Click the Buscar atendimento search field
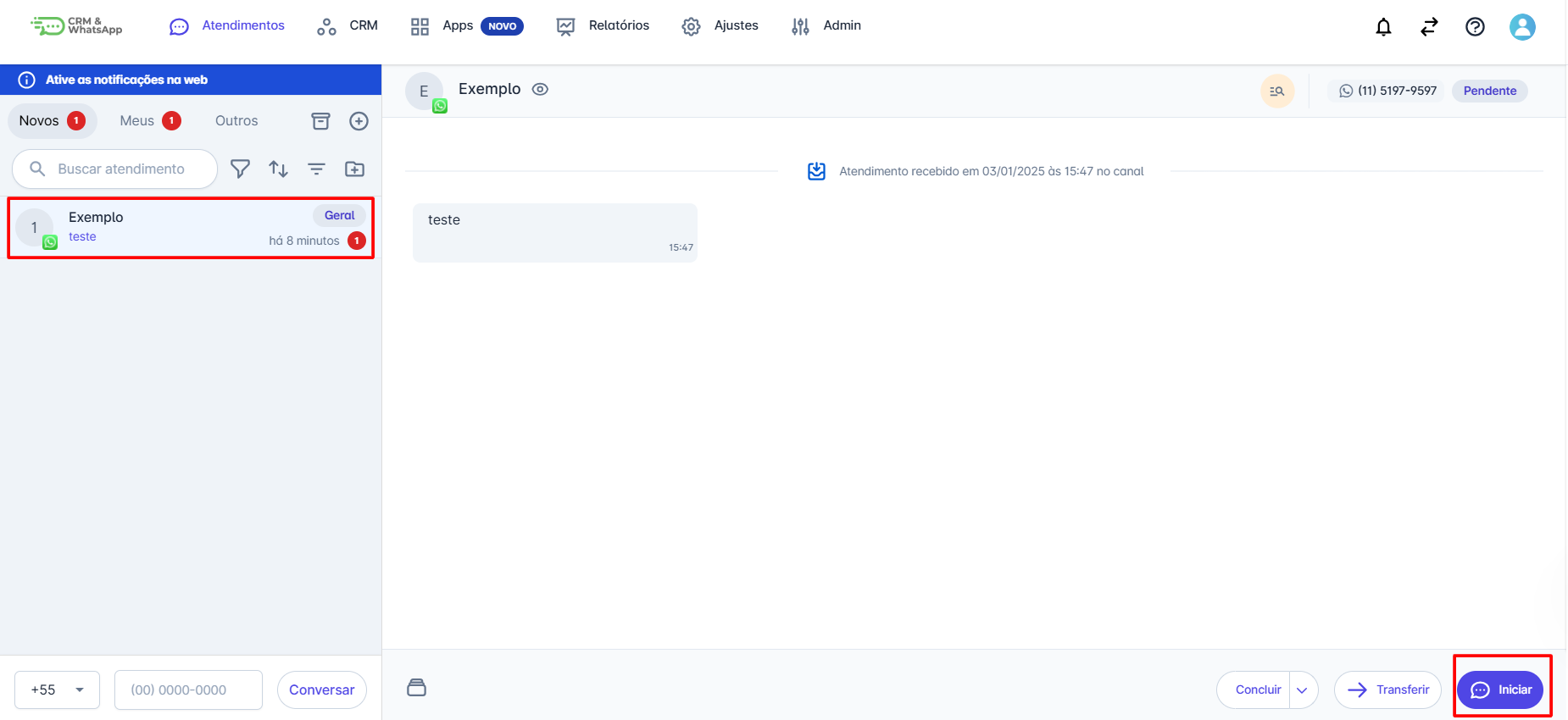 point(121,169)
